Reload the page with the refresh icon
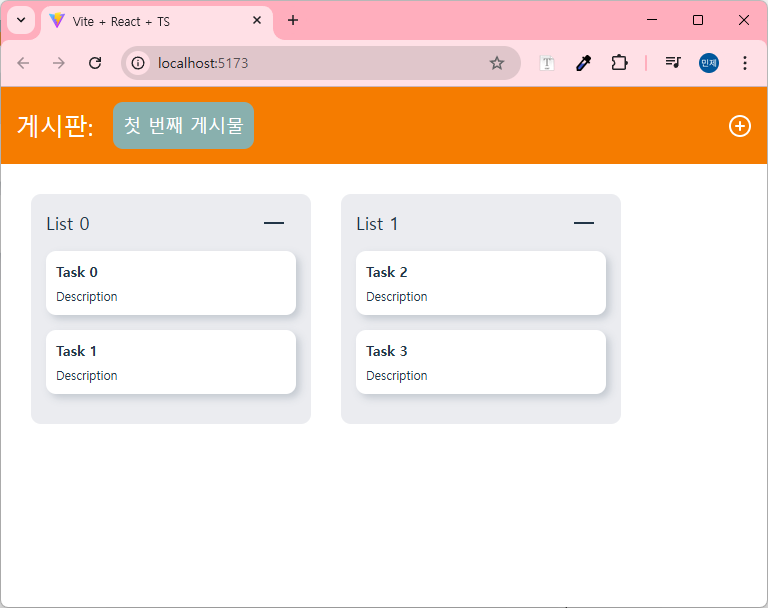Viewport: 768px width, 608px height. pyautogui.click(x=95, y=63)
